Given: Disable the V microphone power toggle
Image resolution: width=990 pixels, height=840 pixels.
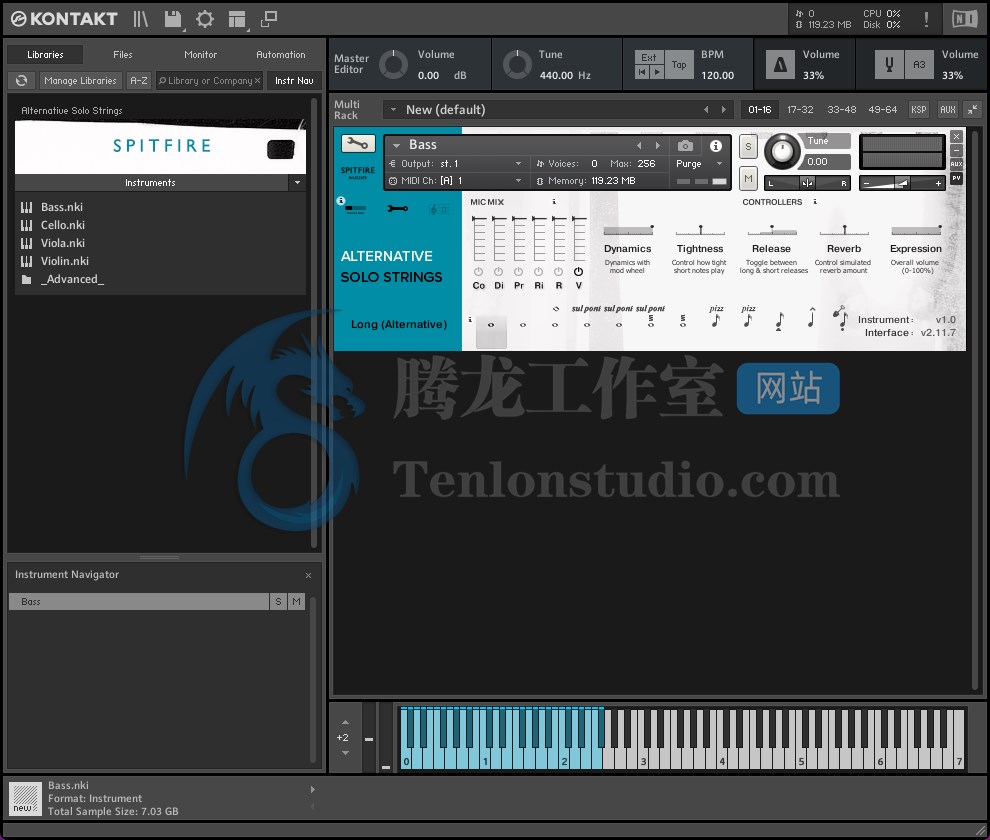Looking at the screenshot, I should click(x=578, y=272).
